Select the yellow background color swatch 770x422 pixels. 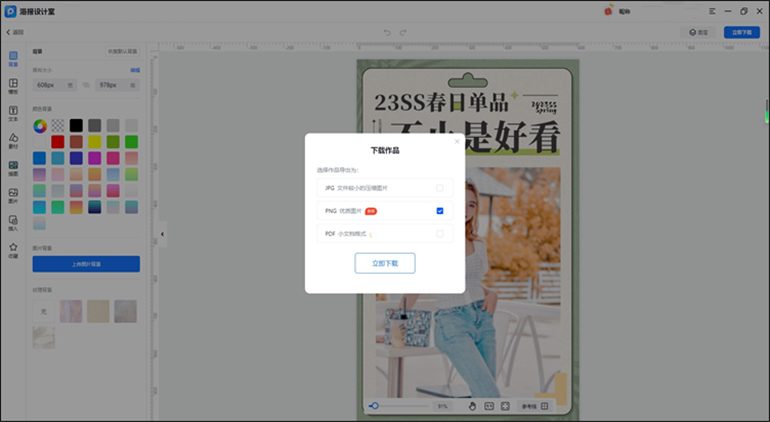click(95, 142)
